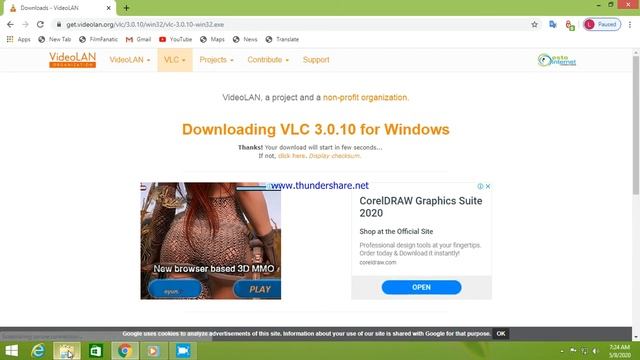
Task: Click the volume icon in system tray
Action: (596, 351)
